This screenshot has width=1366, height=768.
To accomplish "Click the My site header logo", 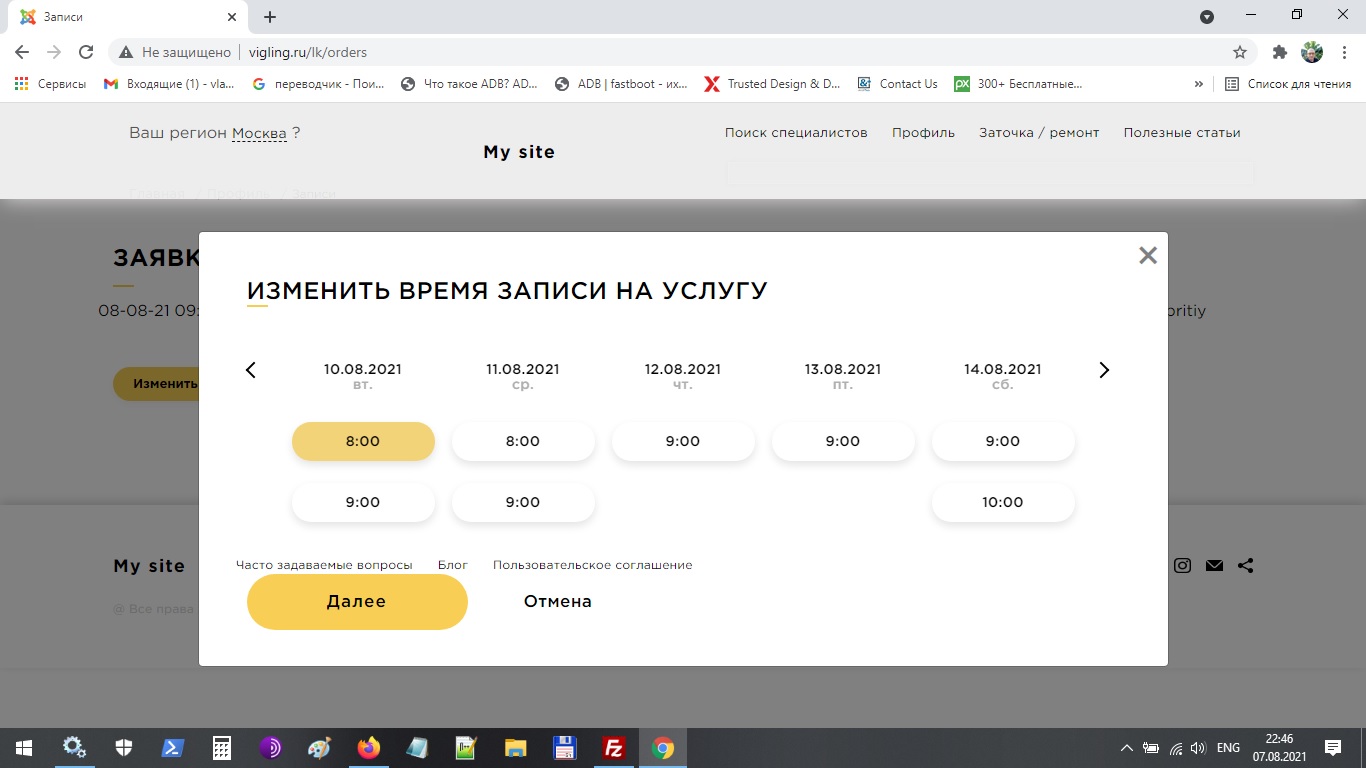I will coord(519,152).
